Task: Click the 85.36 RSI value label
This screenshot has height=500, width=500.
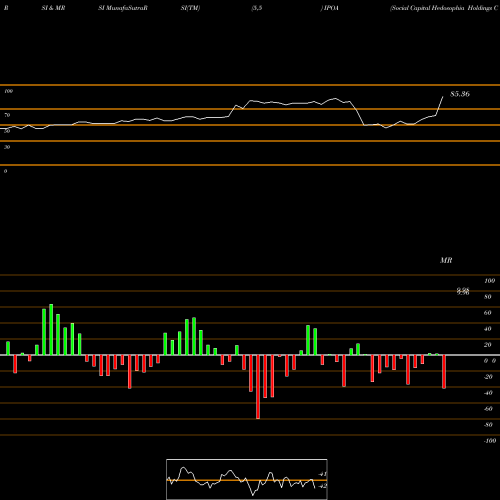Action: [x=460, y=94]
